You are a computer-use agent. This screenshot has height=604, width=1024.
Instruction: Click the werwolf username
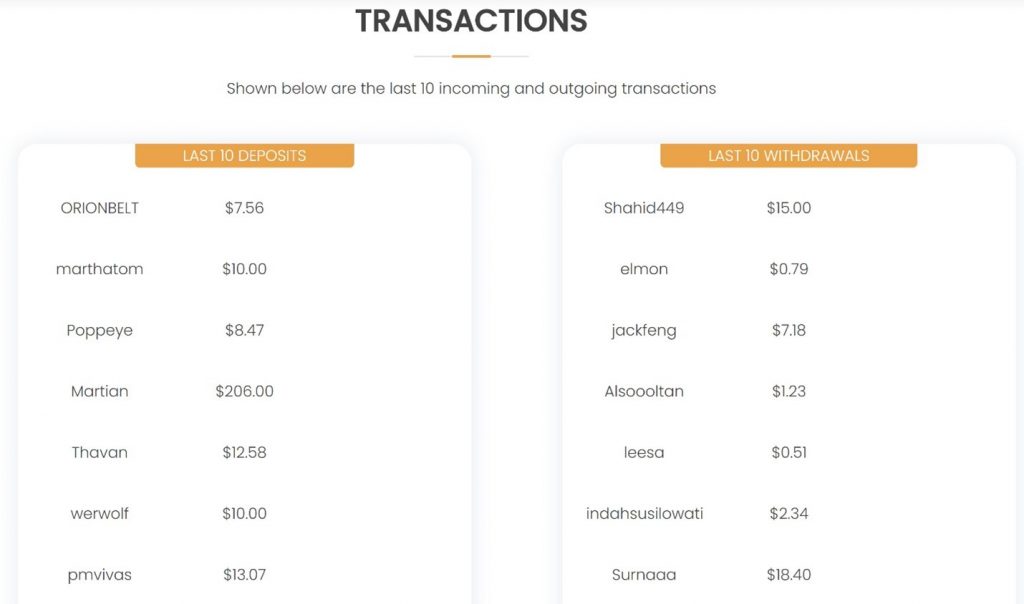(99, 513)
